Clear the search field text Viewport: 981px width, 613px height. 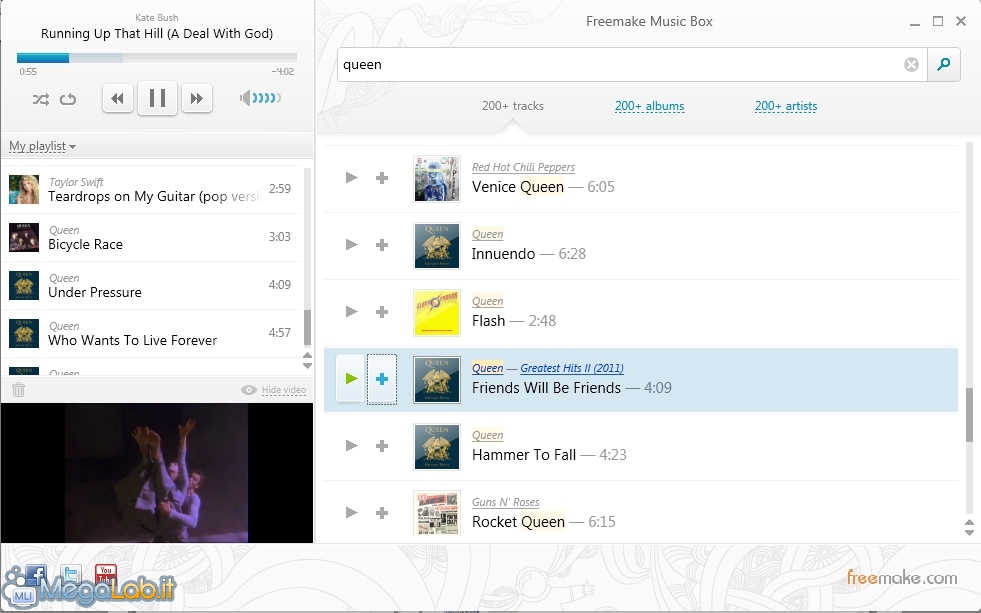[911, 64]
